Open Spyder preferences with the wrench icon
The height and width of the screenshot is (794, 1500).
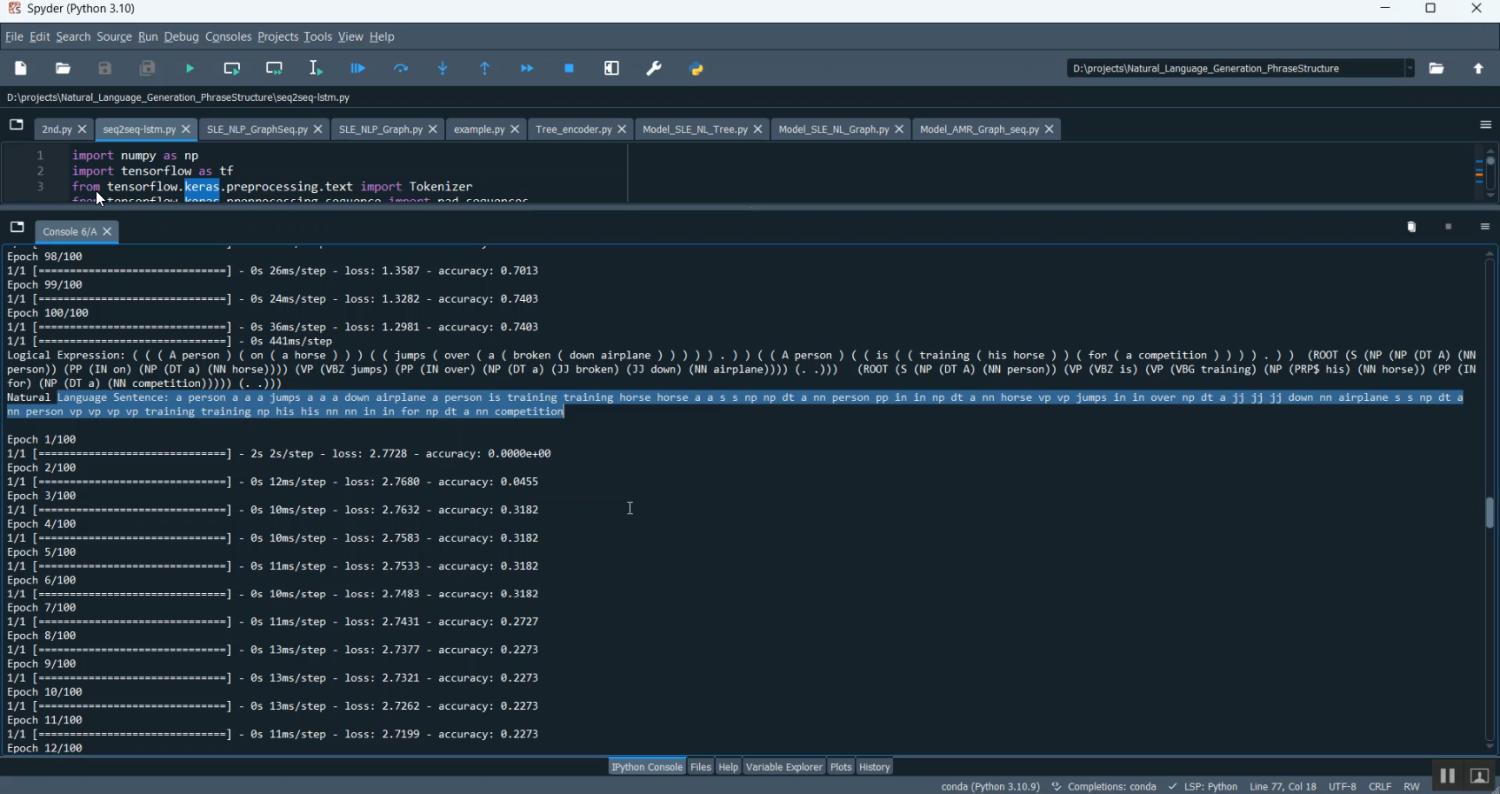654,68
